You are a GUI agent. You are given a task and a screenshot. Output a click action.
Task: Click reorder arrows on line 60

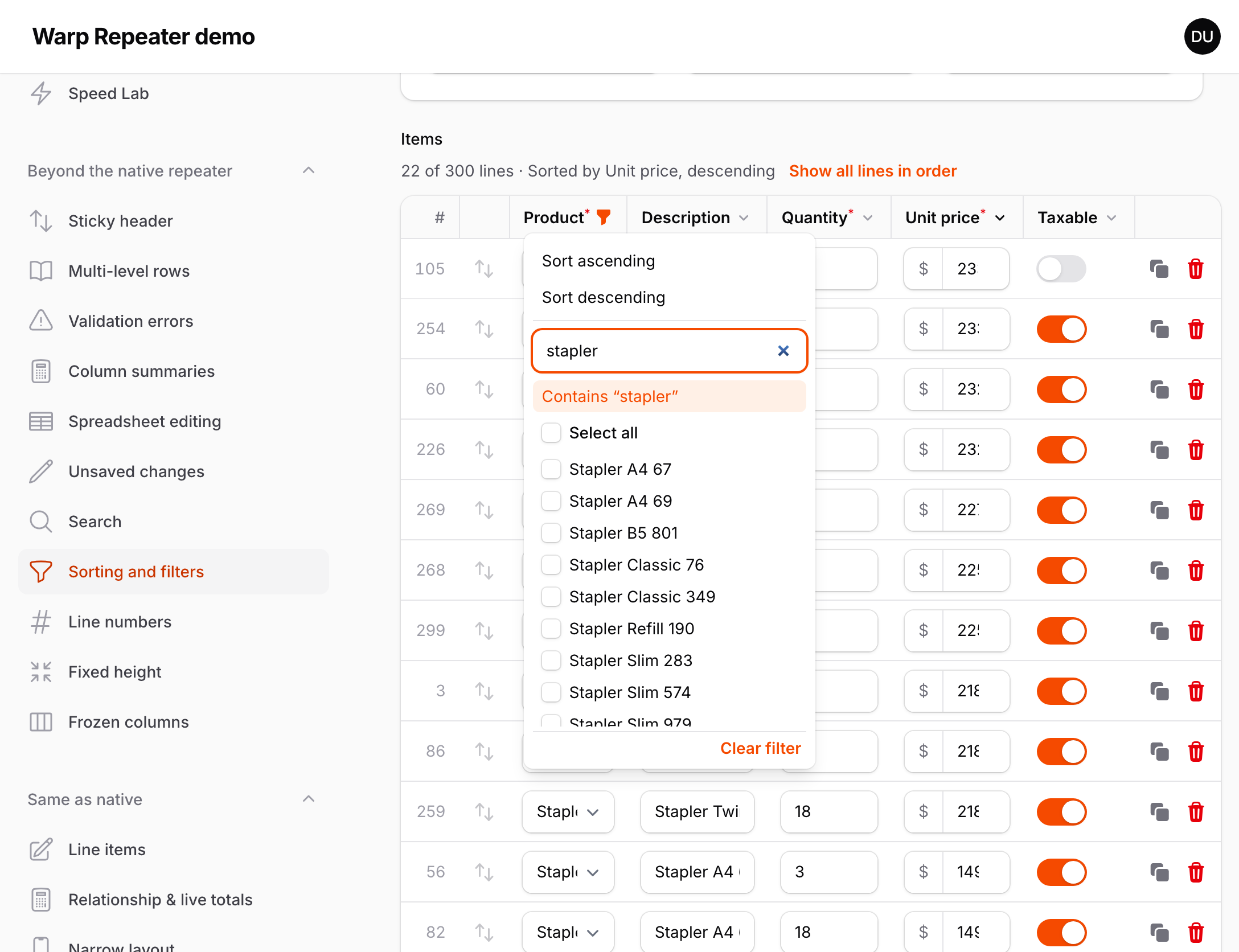484,389
